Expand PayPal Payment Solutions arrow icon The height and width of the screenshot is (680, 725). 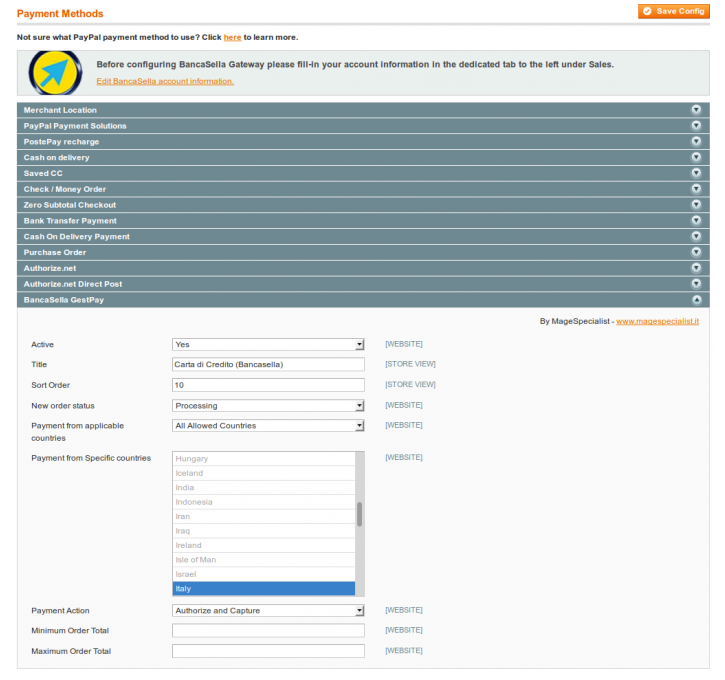pyautogui.click(x=696, y=125)
